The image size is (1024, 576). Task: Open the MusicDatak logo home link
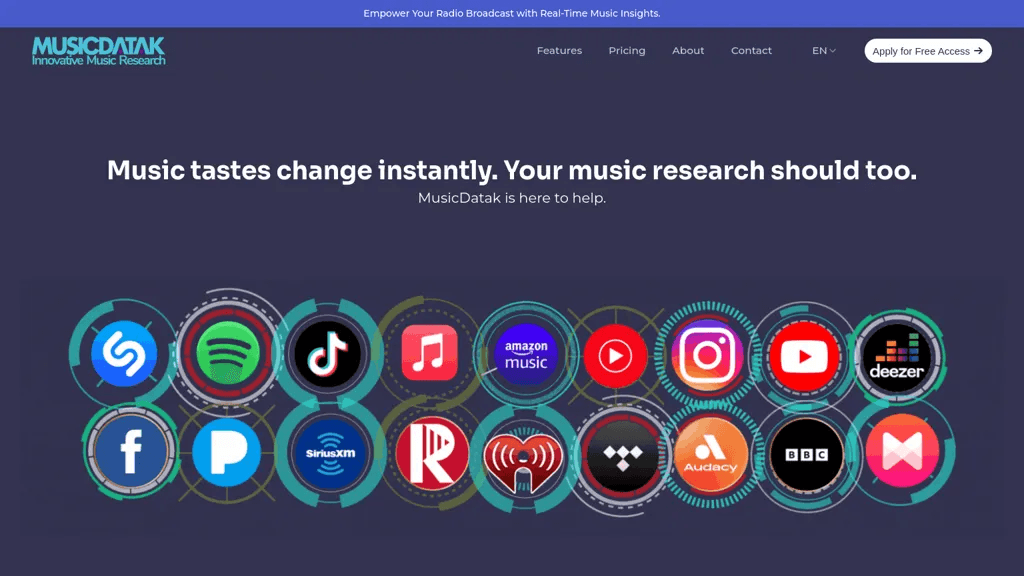[99, 51]
